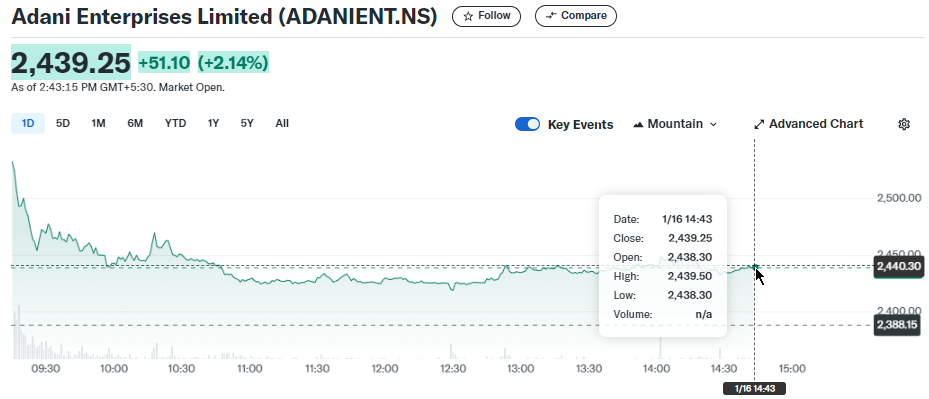The height and width of the screenshot is (399, 929).
Task: Show the 5Y range
Action: [247, 123]
